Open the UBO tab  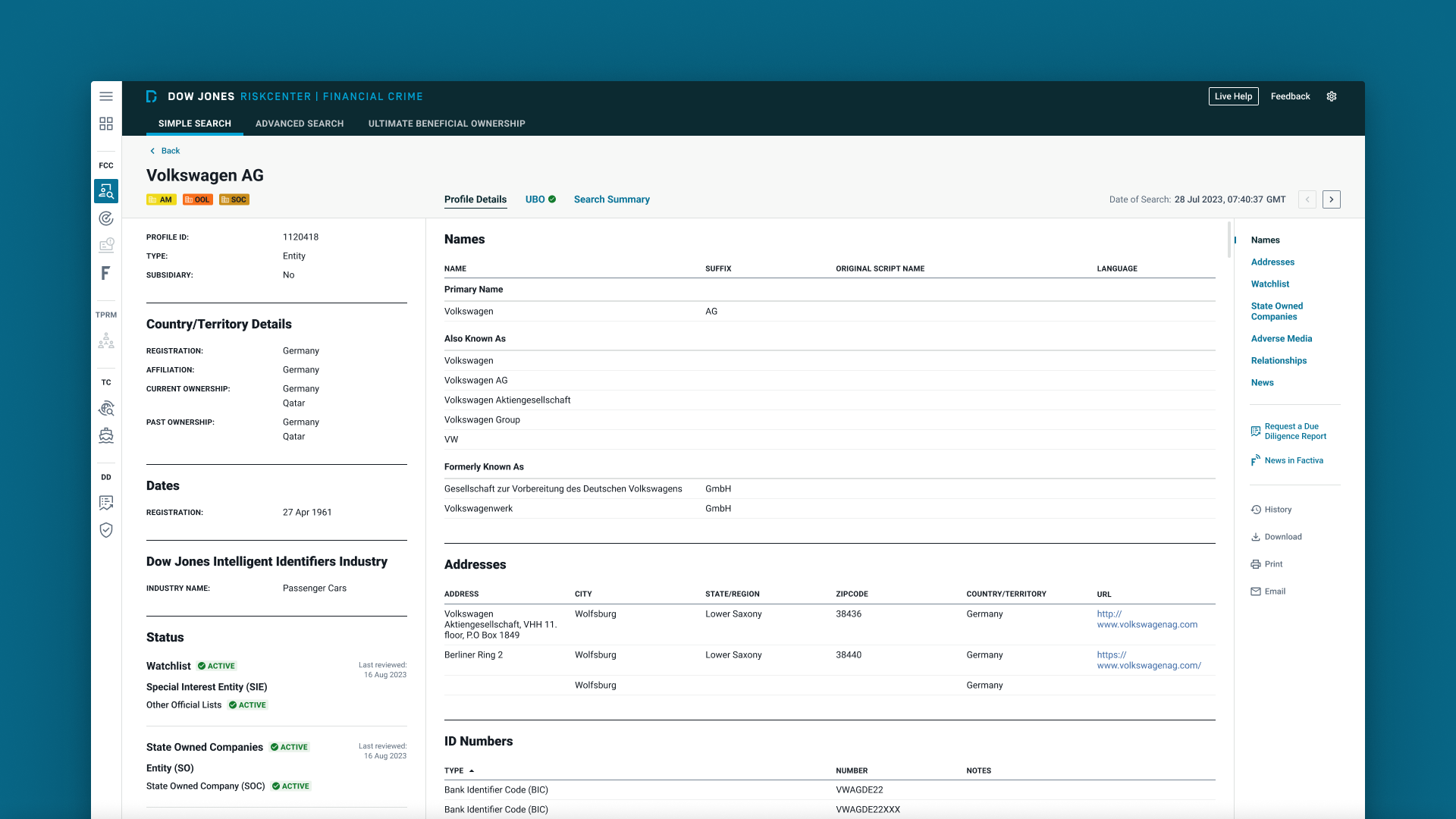pyautogui.click(x=541, y=199)
